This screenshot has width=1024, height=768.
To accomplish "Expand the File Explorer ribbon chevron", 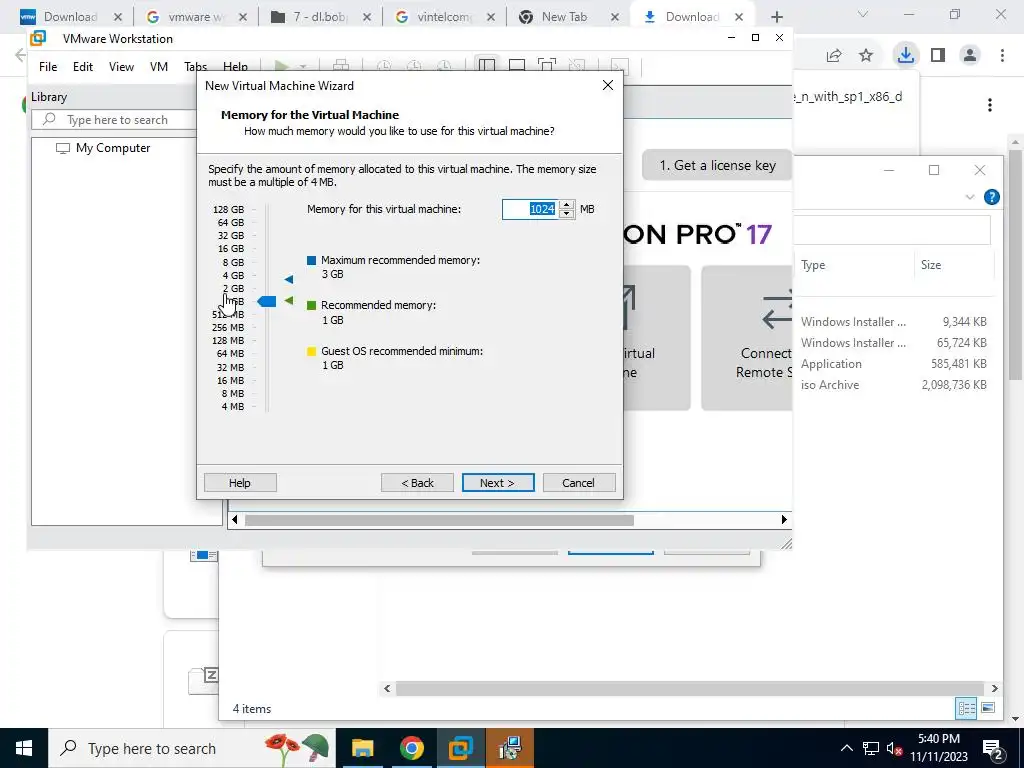I will 970,197.
